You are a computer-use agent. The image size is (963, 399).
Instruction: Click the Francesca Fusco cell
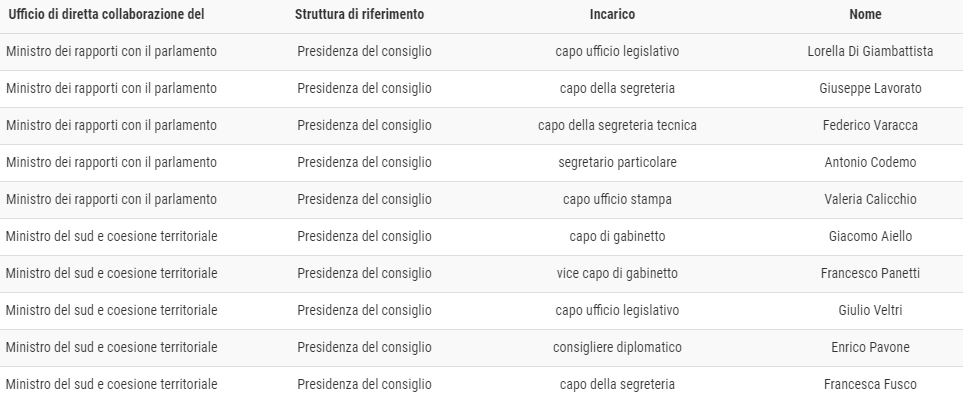coord(870,384)
